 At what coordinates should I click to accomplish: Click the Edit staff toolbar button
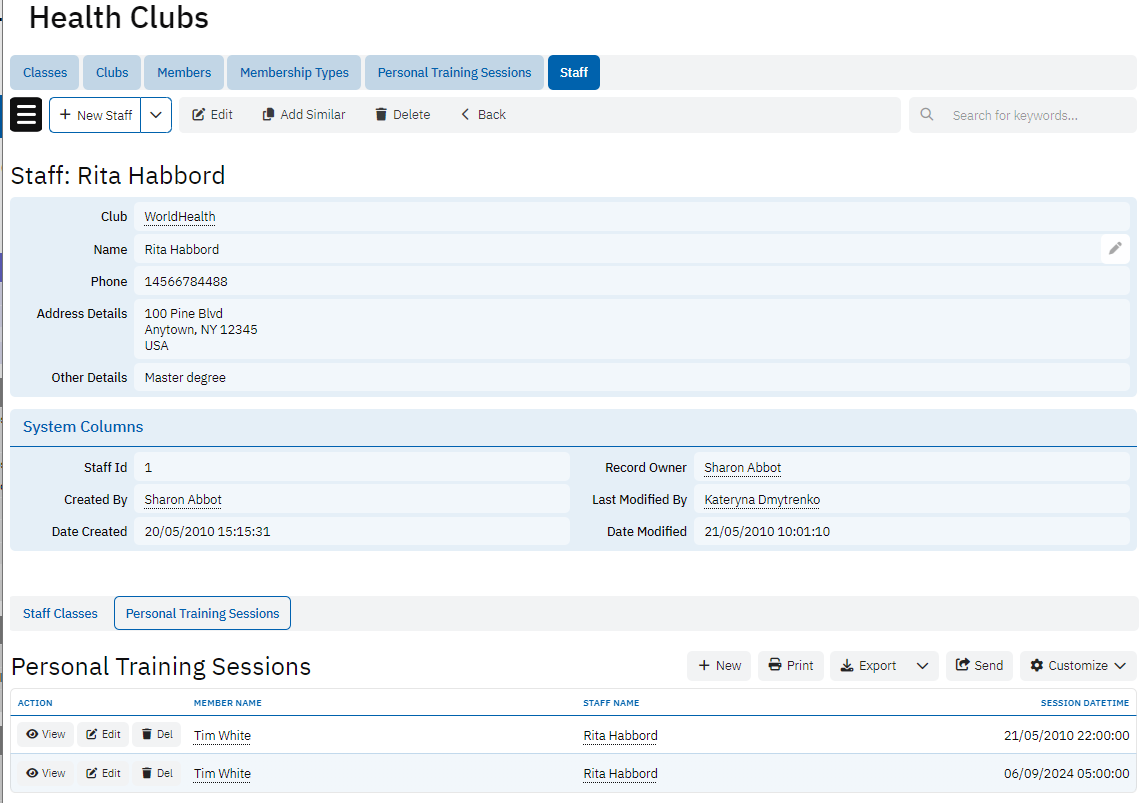tap(212, 115)
